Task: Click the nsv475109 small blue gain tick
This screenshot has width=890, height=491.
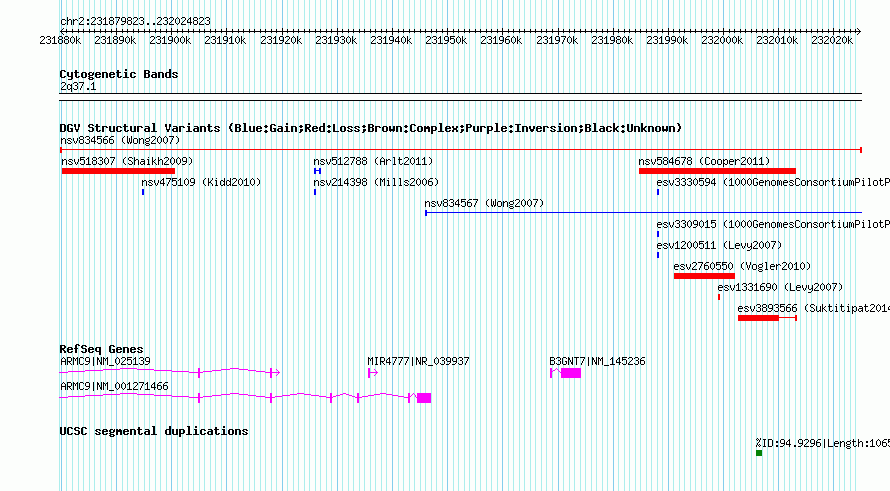Action: point(143,192)
